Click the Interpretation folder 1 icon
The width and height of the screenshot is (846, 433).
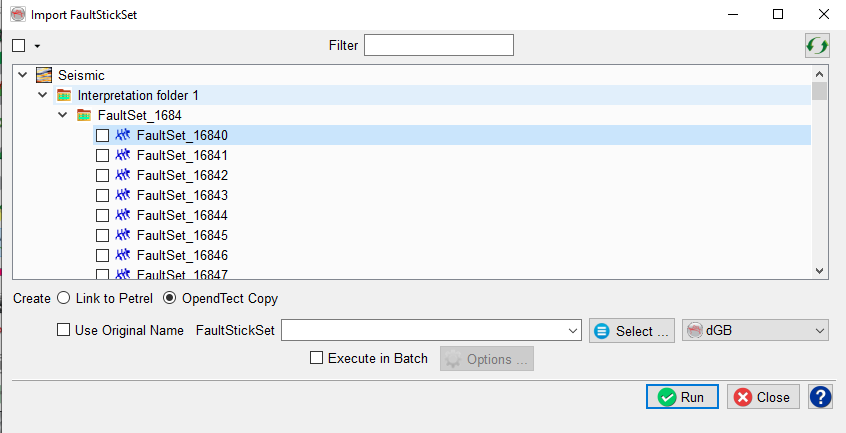[64, 95]
